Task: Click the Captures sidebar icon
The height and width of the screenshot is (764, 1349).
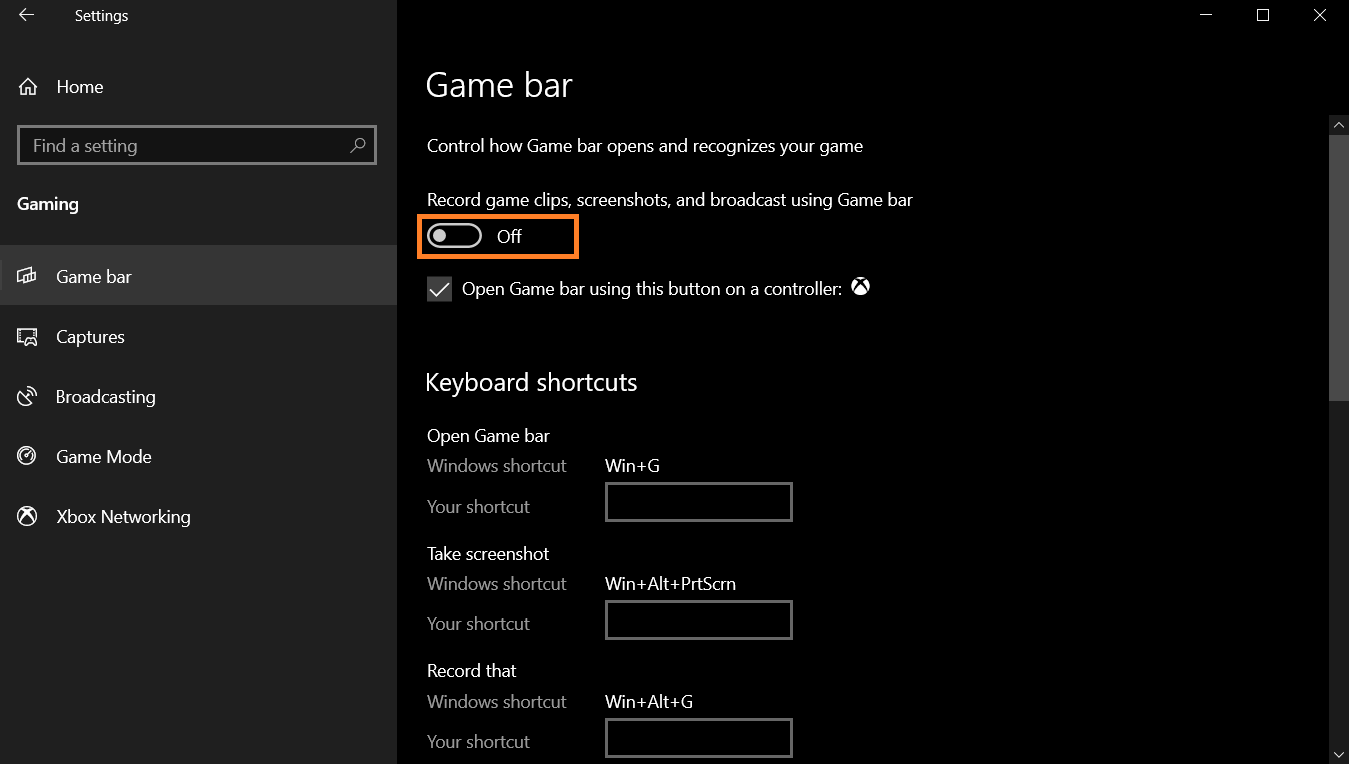Action: point(27,337)
